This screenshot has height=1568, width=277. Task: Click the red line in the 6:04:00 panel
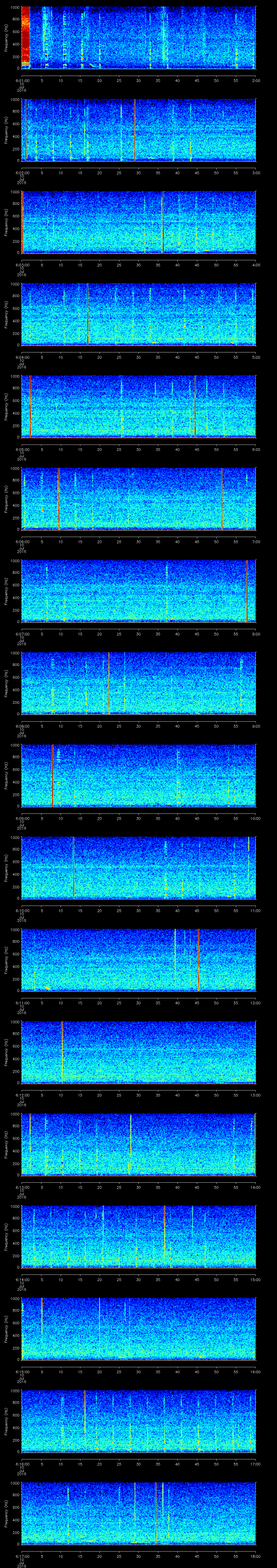[x=88, y=314]
